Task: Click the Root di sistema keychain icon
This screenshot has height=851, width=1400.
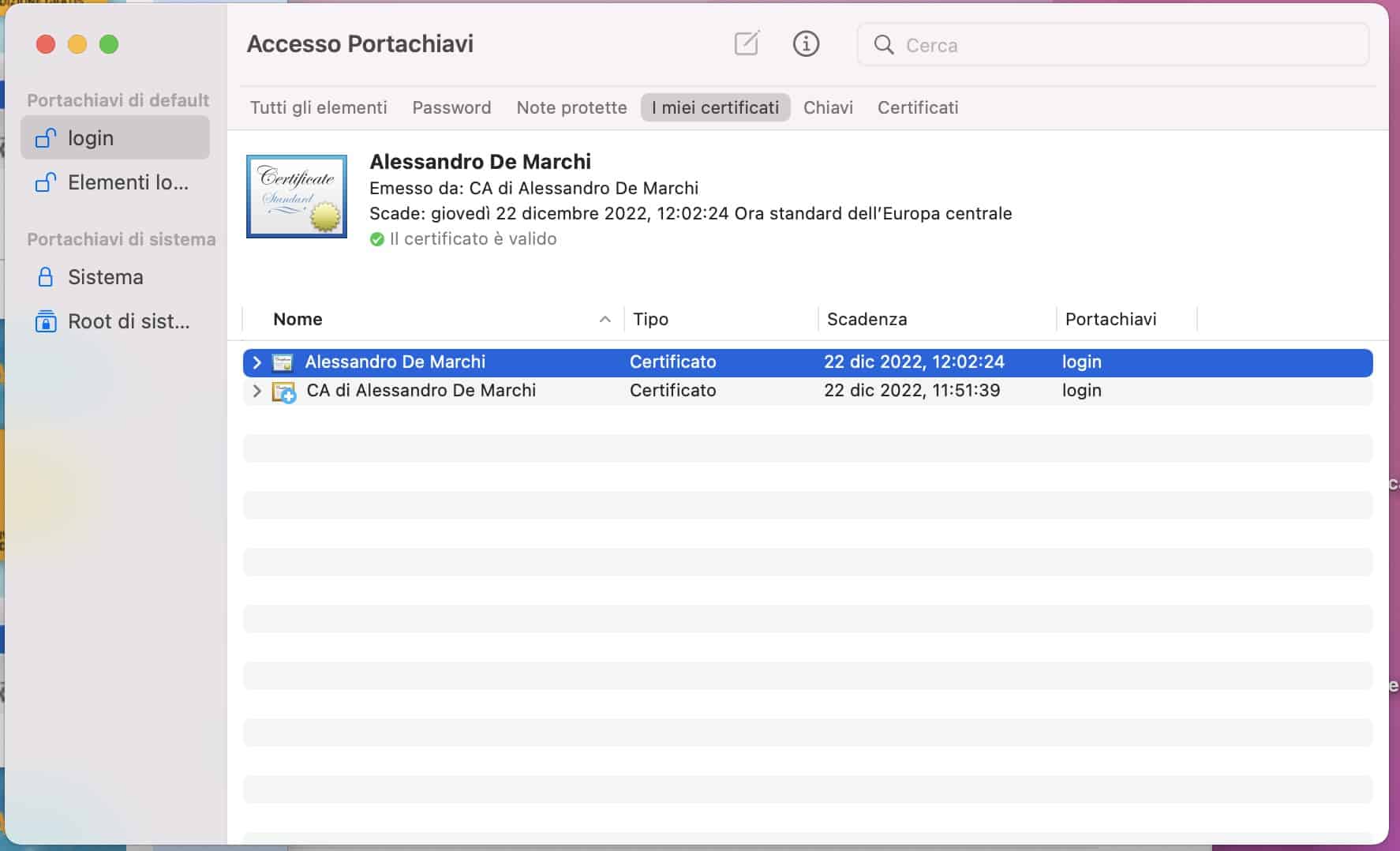Action: tap(45, 321)
